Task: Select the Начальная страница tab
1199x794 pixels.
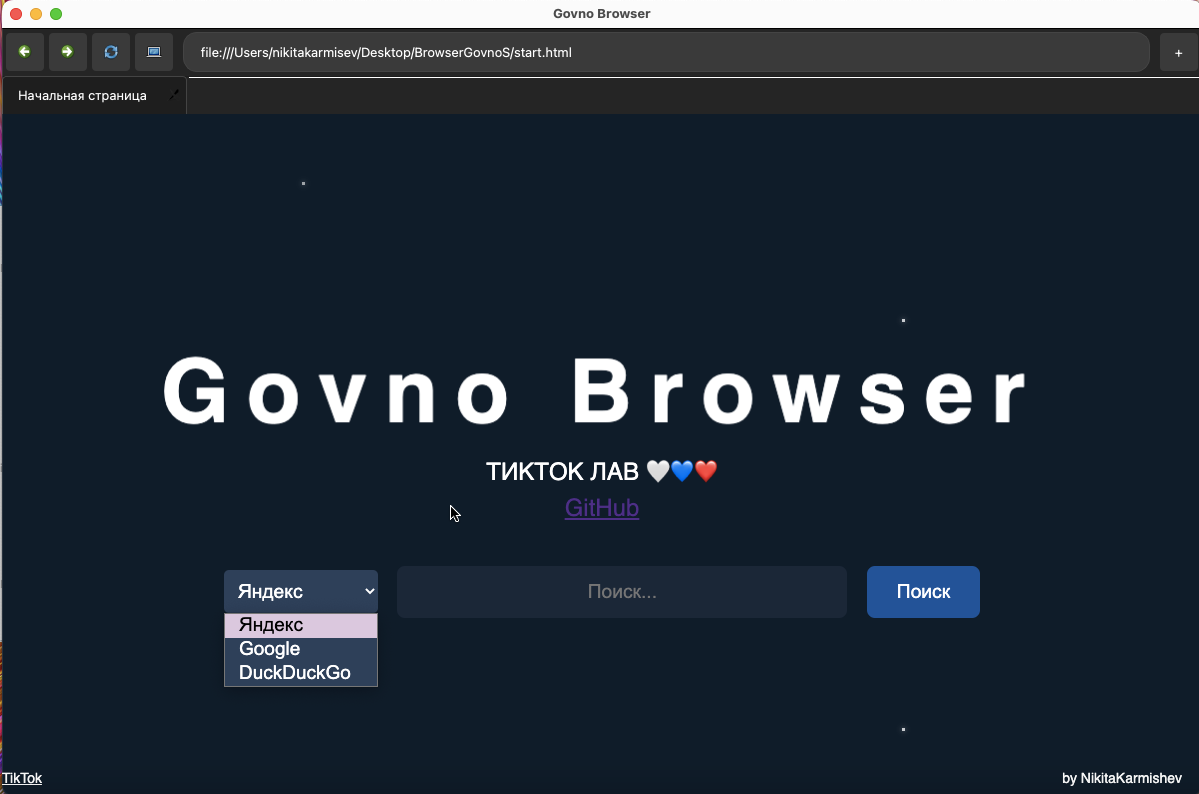Action: [x=83, y=96]
